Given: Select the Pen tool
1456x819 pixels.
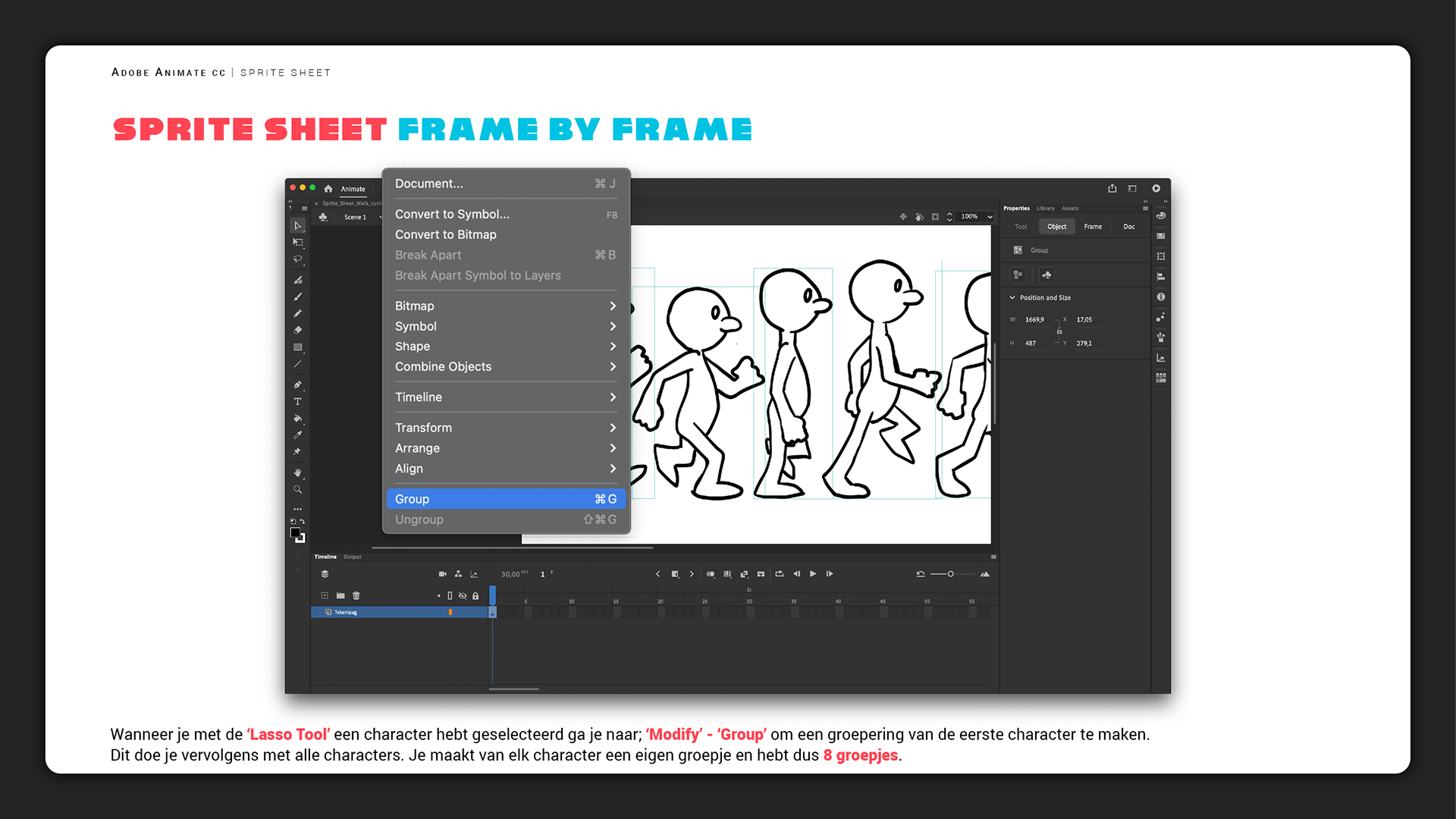Looking at the screenshot, I should pyautogui.click(x=298, y=384).
